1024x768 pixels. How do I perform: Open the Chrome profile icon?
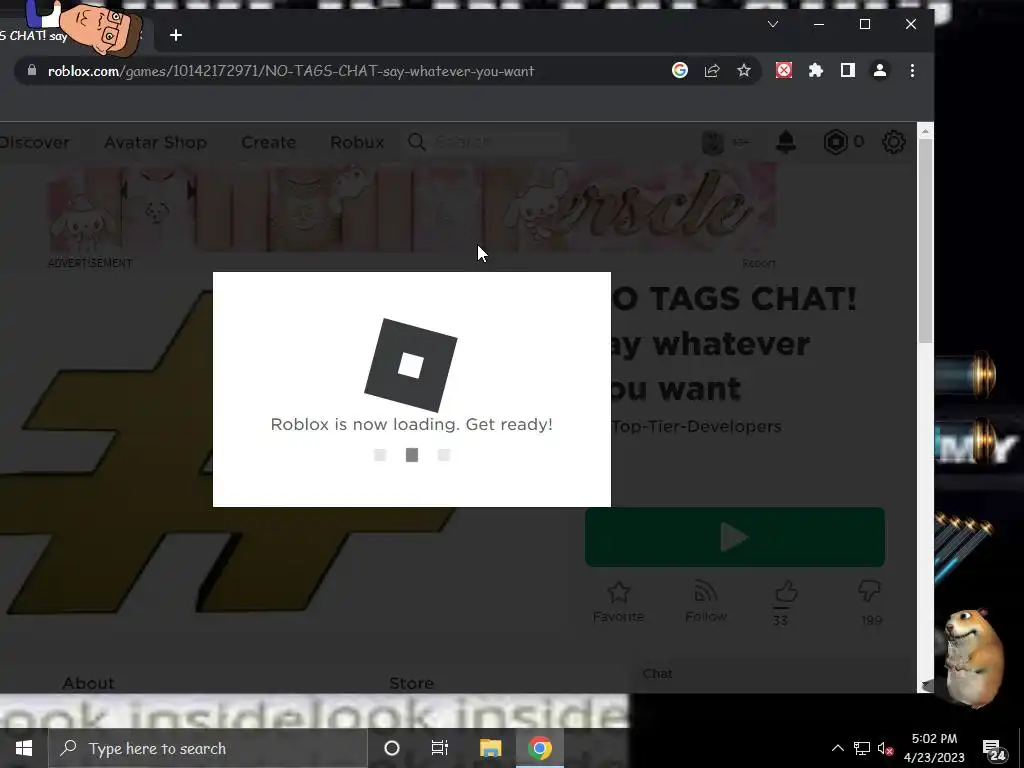[880, 71]
